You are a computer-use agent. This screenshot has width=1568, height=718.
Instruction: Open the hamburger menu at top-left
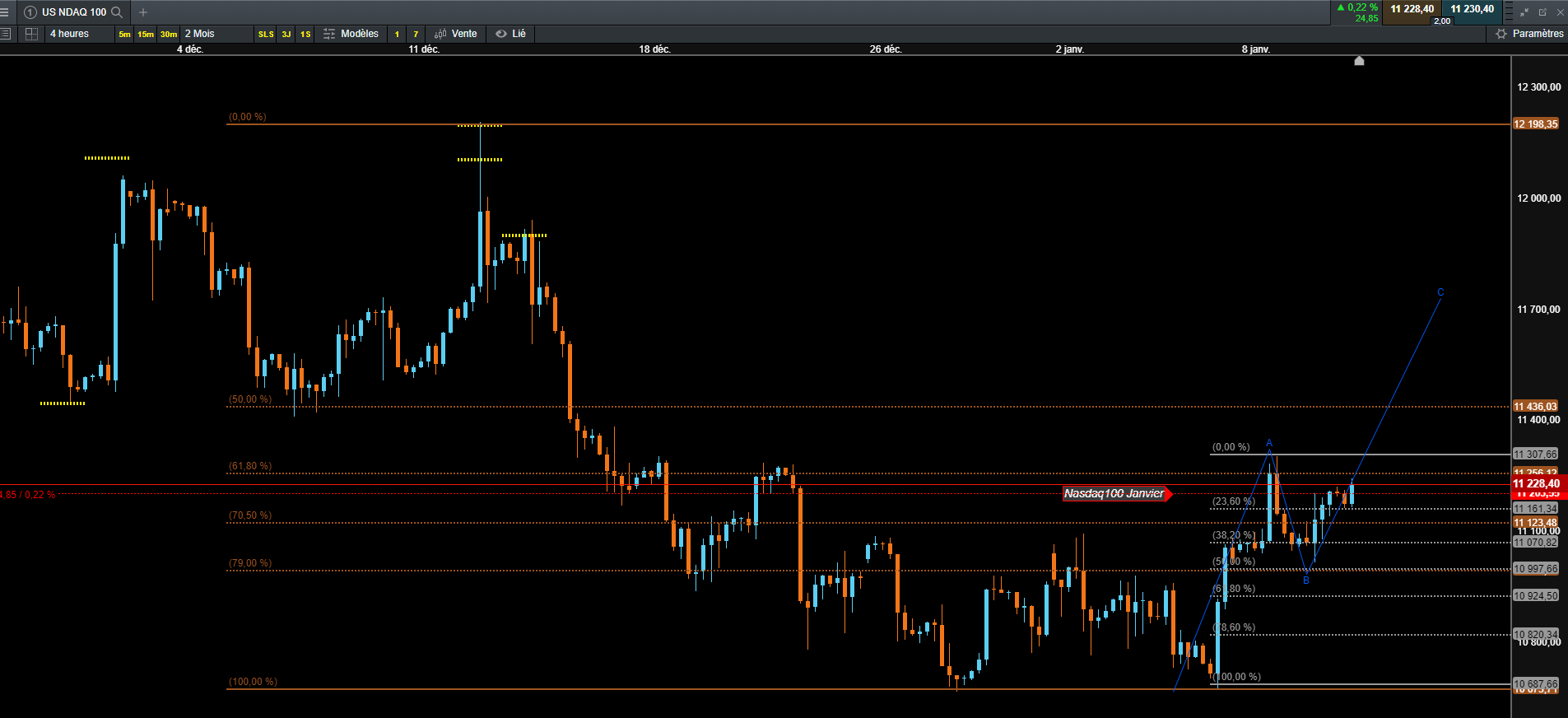pyautogui.click(x=4, y=12)
